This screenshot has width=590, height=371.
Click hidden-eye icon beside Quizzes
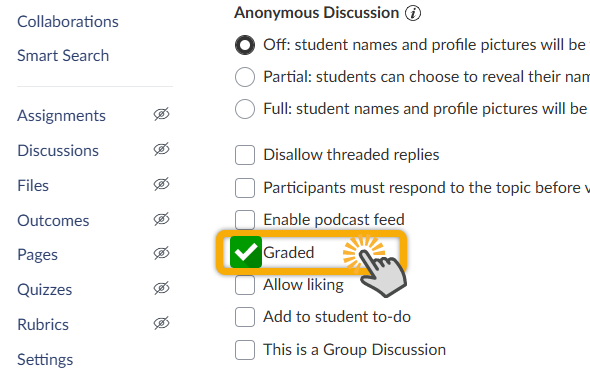coord(161,289)
